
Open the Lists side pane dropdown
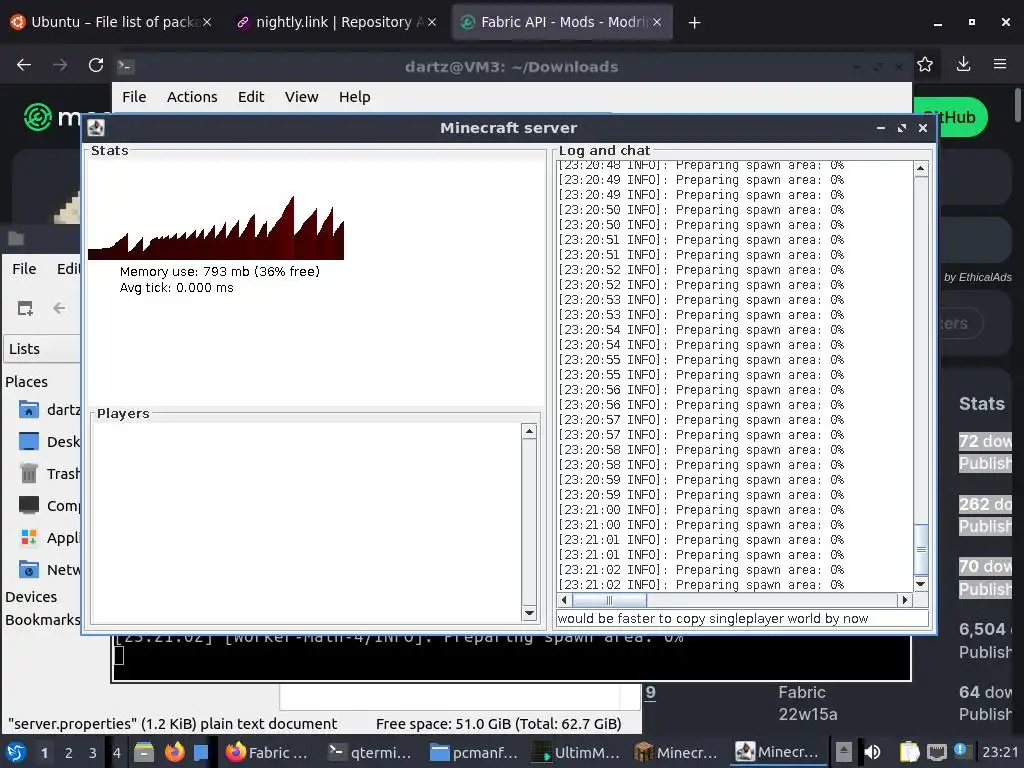[42, 349]
